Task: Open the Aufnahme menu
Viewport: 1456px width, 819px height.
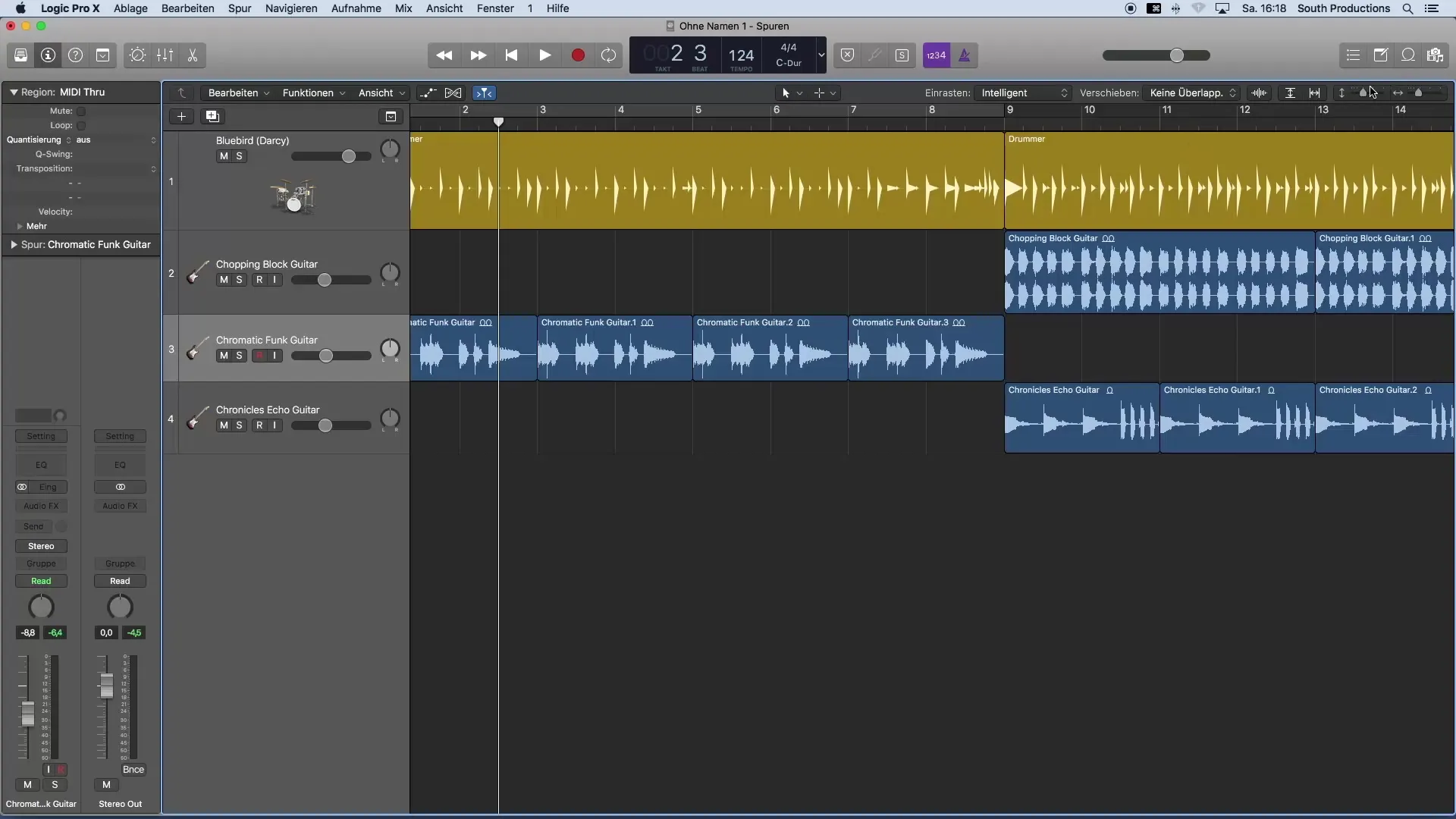Action: 356,8
